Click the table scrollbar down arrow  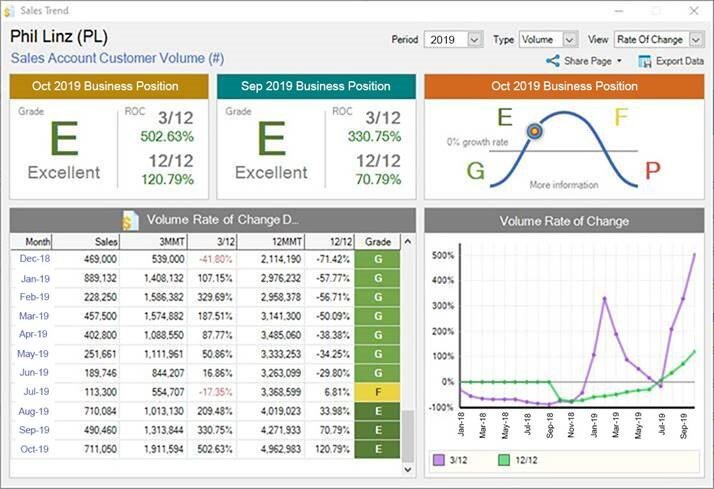tap(407, 467)
